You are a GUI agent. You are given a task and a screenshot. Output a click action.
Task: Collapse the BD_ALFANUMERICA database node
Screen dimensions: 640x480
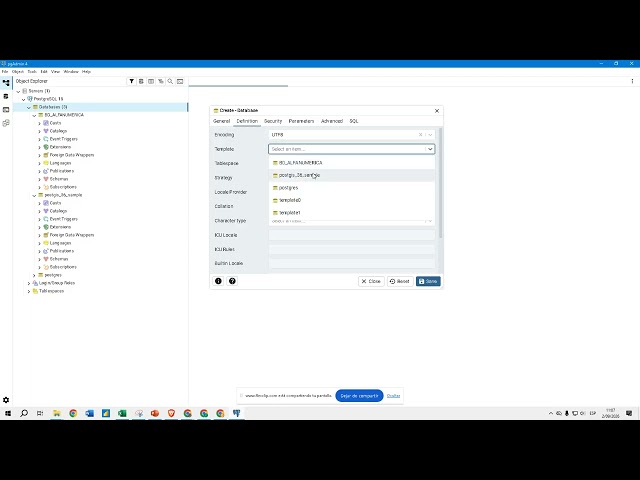[34, 116]
